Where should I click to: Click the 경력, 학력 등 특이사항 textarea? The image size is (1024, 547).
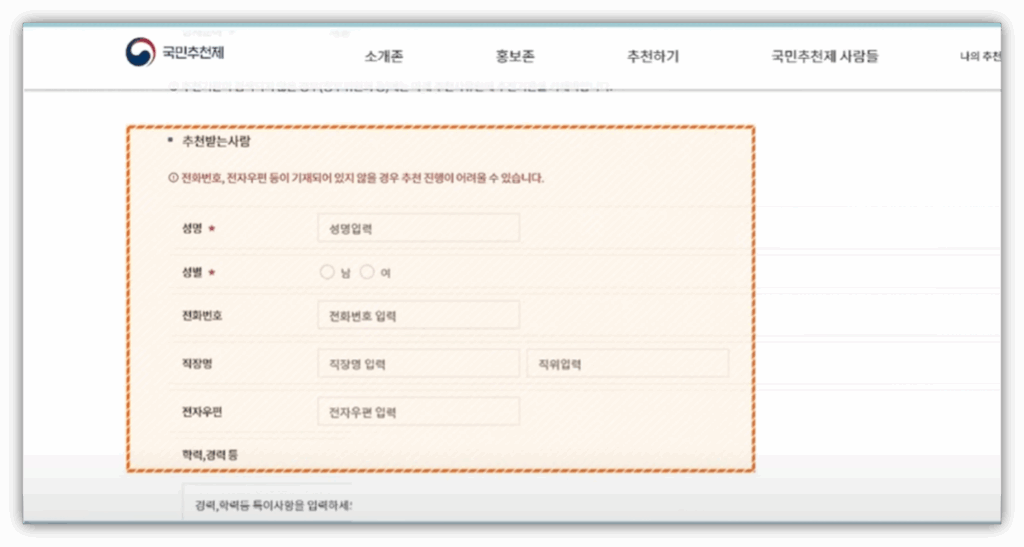pos(267,503)
